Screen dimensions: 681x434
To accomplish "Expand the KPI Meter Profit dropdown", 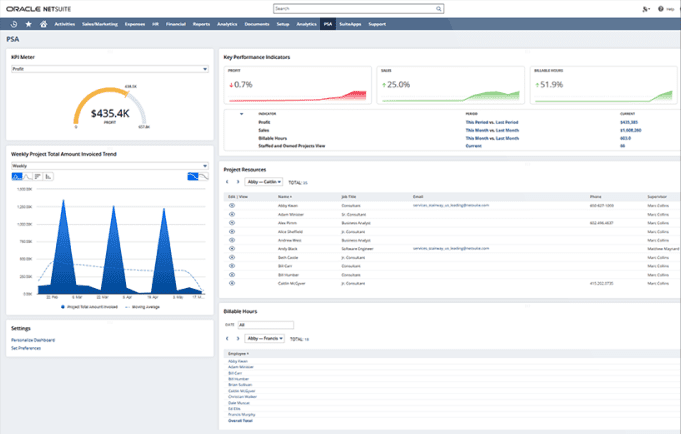I will 204,70.
